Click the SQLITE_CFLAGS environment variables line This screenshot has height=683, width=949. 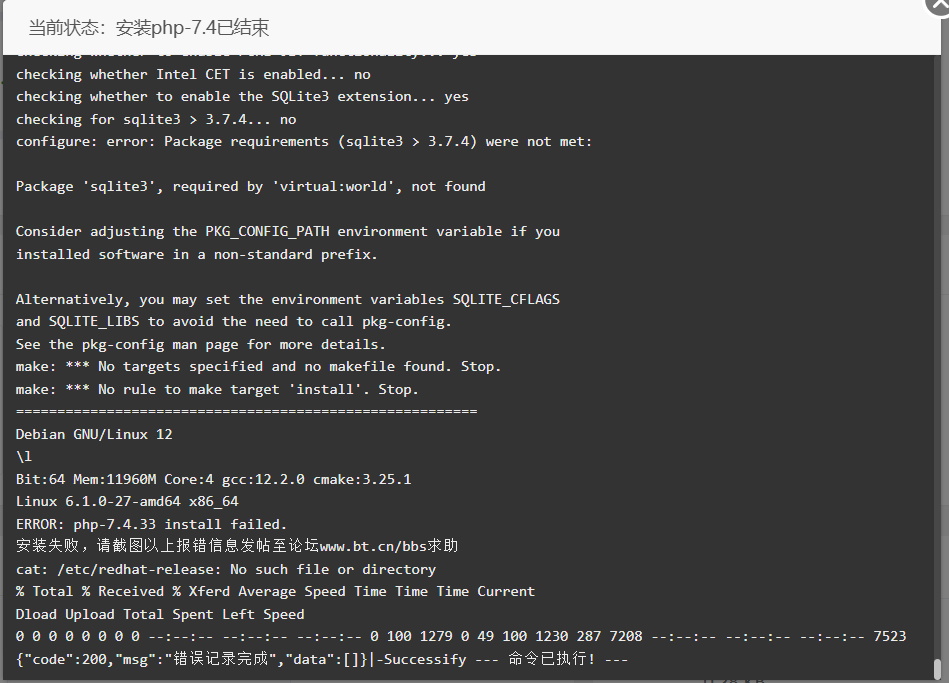[287, 299]
